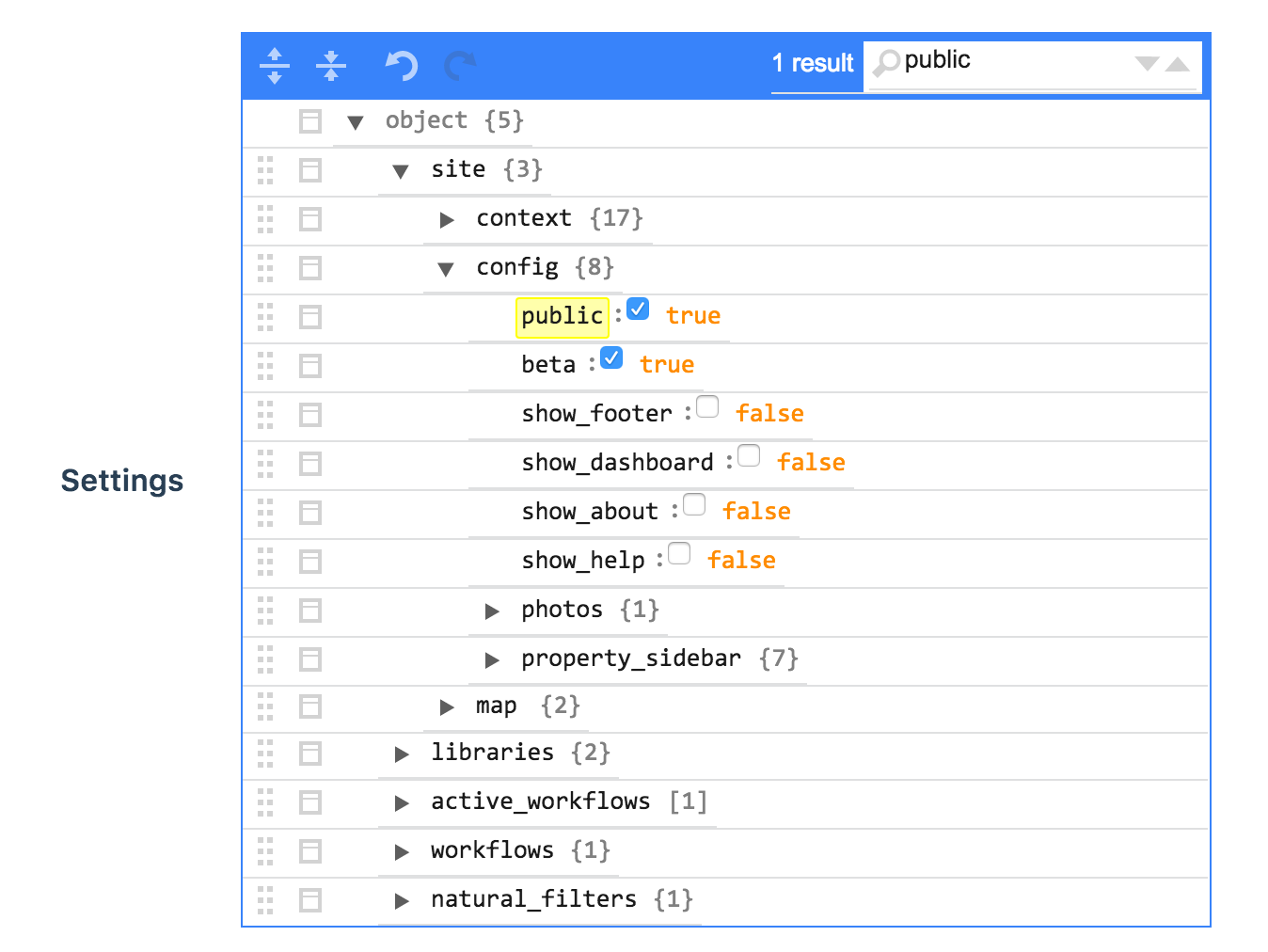
Task: Open action menu for photos row
Action: 310,611
